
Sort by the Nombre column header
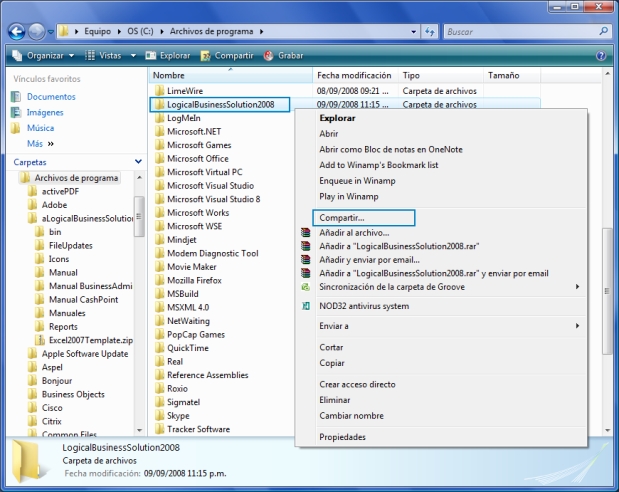[231, 75]
